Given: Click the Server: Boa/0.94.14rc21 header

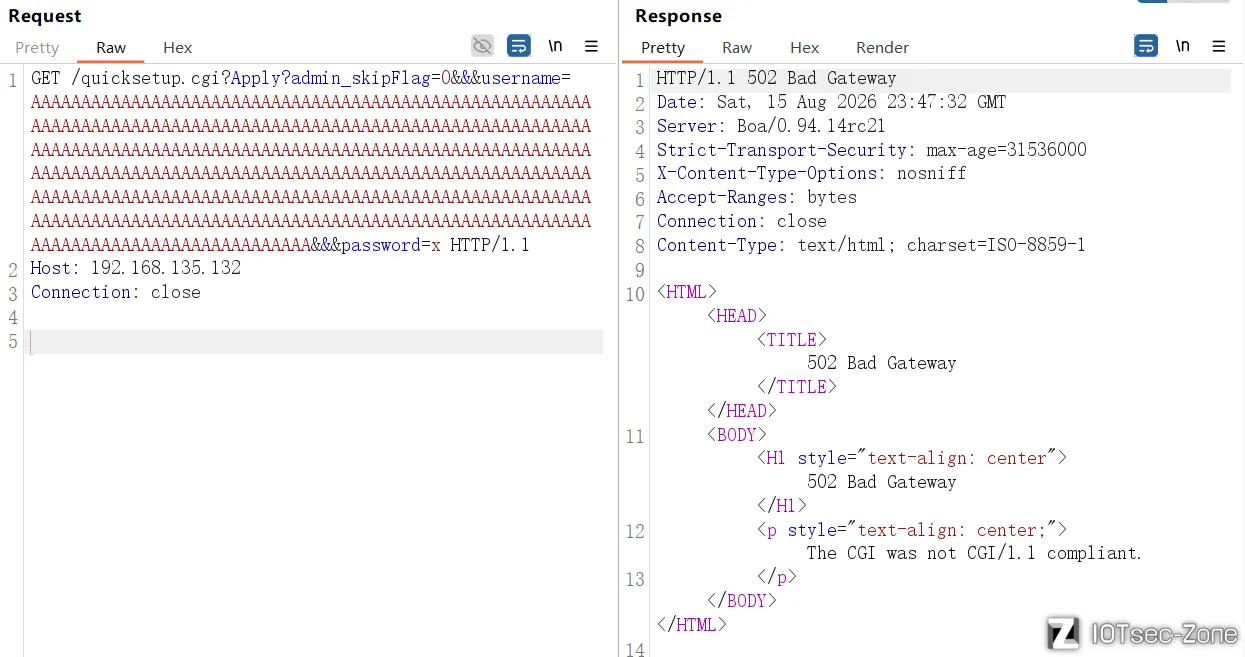Looking at the screenshot, I should [x=771, y=126].
